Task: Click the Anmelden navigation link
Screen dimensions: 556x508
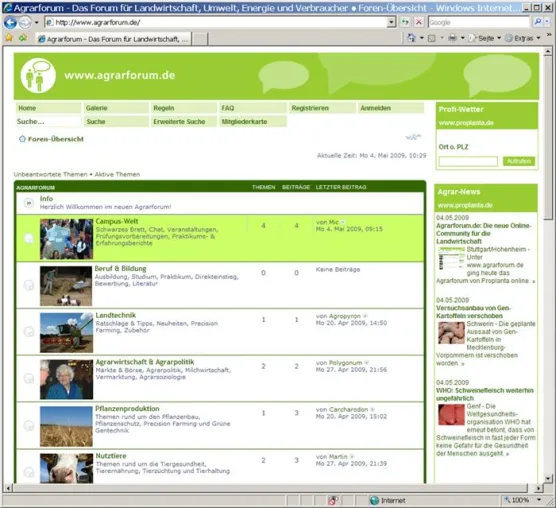Action: [391, 108]
